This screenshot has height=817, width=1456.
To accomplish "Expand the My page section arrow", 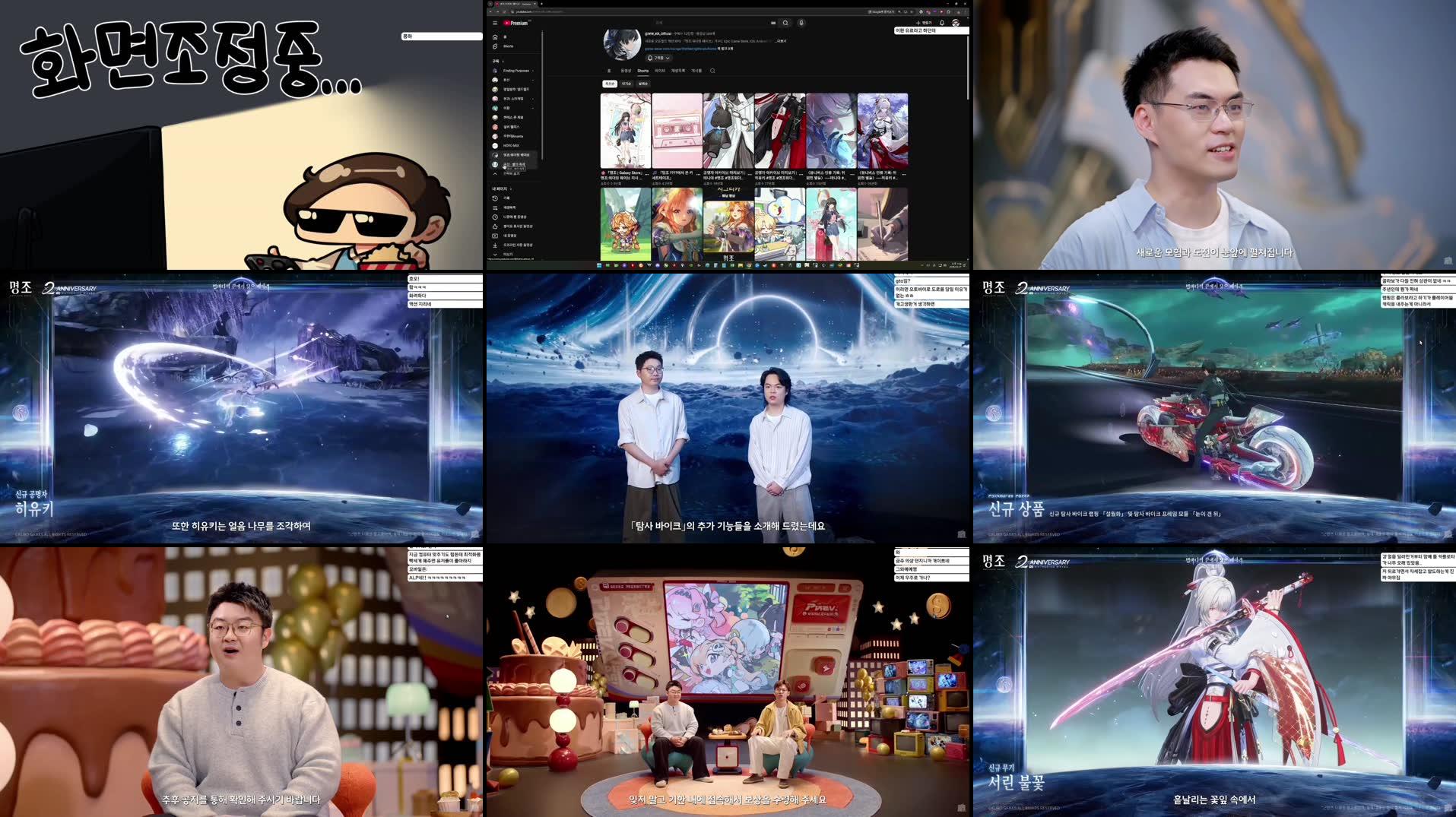I will click(x=511, y=188).
